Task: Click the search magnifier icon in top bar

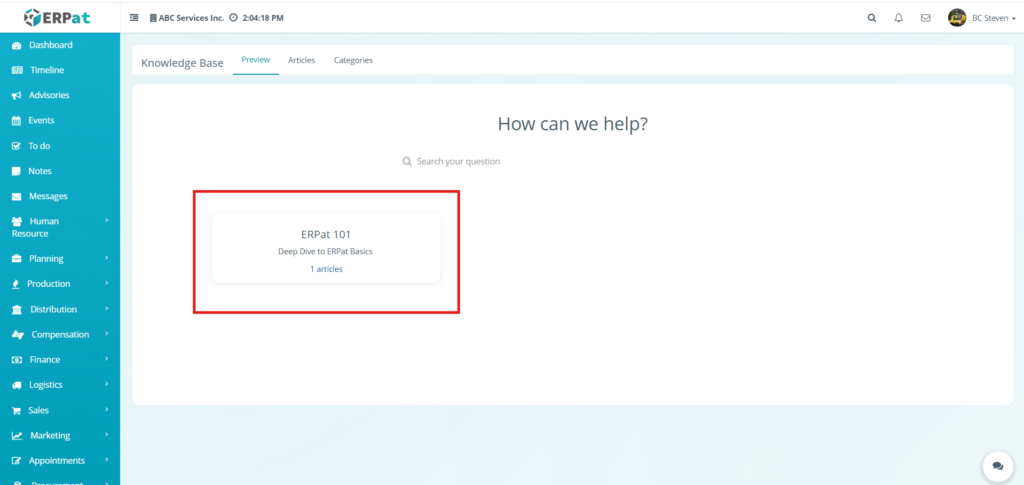Action: coord(871,18)
